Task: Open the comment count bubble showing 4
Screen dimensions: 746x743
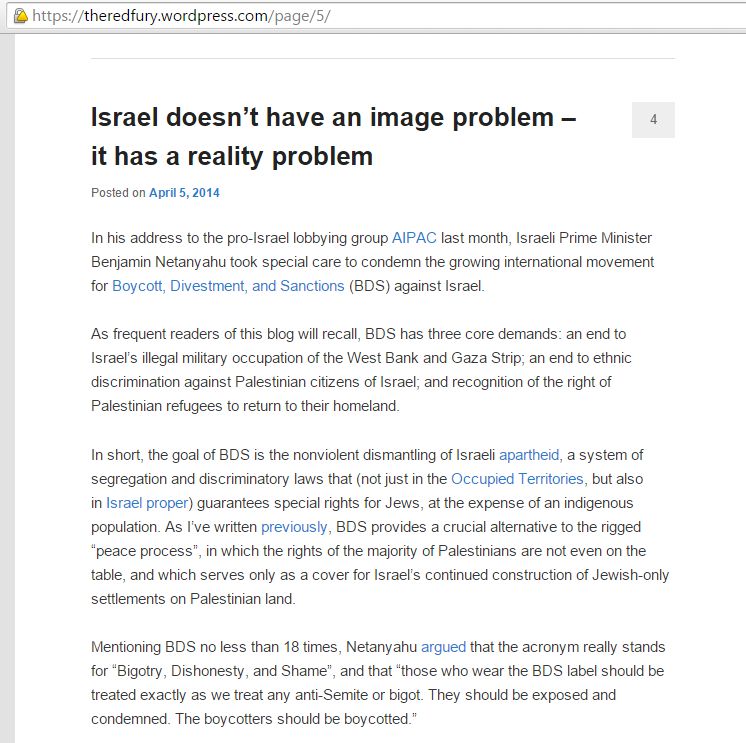Action: tap(653, 120)
